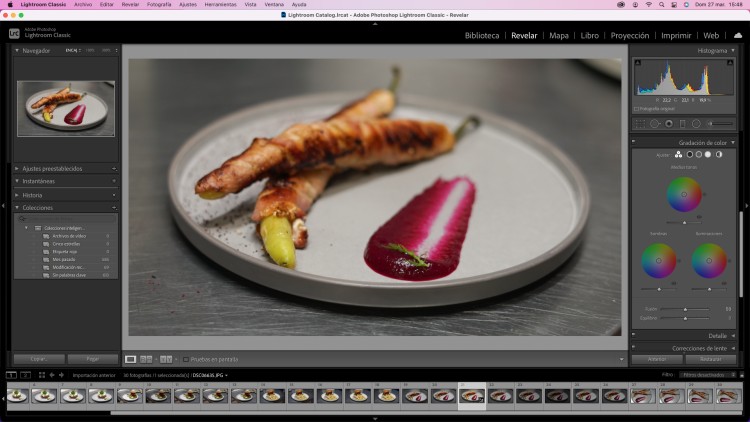The width and height of the screenshot is (750, 422).
Task: Toggle filter lock switch in filmstrip
Action: click(x=742, y=375)
